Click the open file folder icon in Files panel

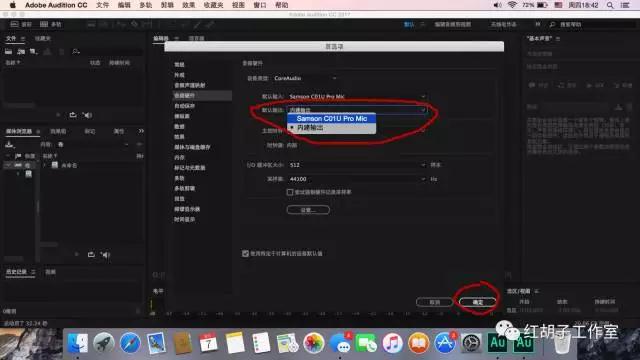[9, 51]
